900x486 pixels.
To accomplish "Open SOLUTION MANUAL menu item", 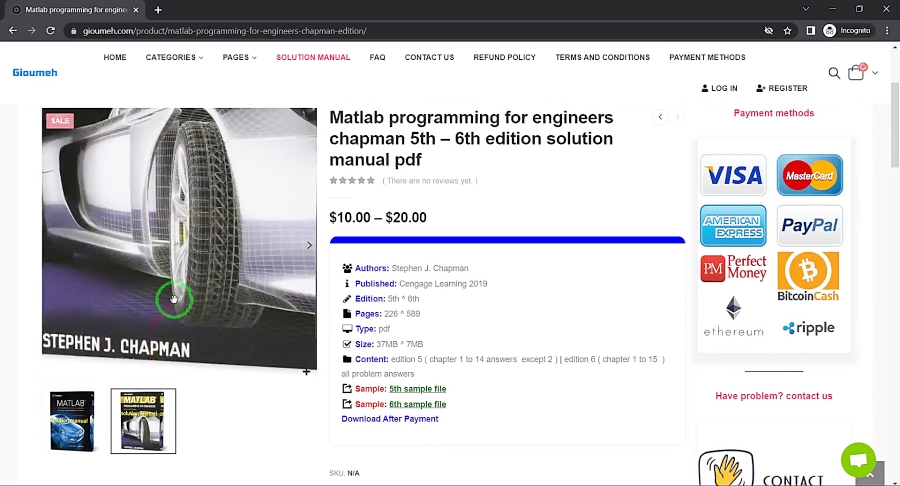I will pyautogui.click(x=313, y=57).
